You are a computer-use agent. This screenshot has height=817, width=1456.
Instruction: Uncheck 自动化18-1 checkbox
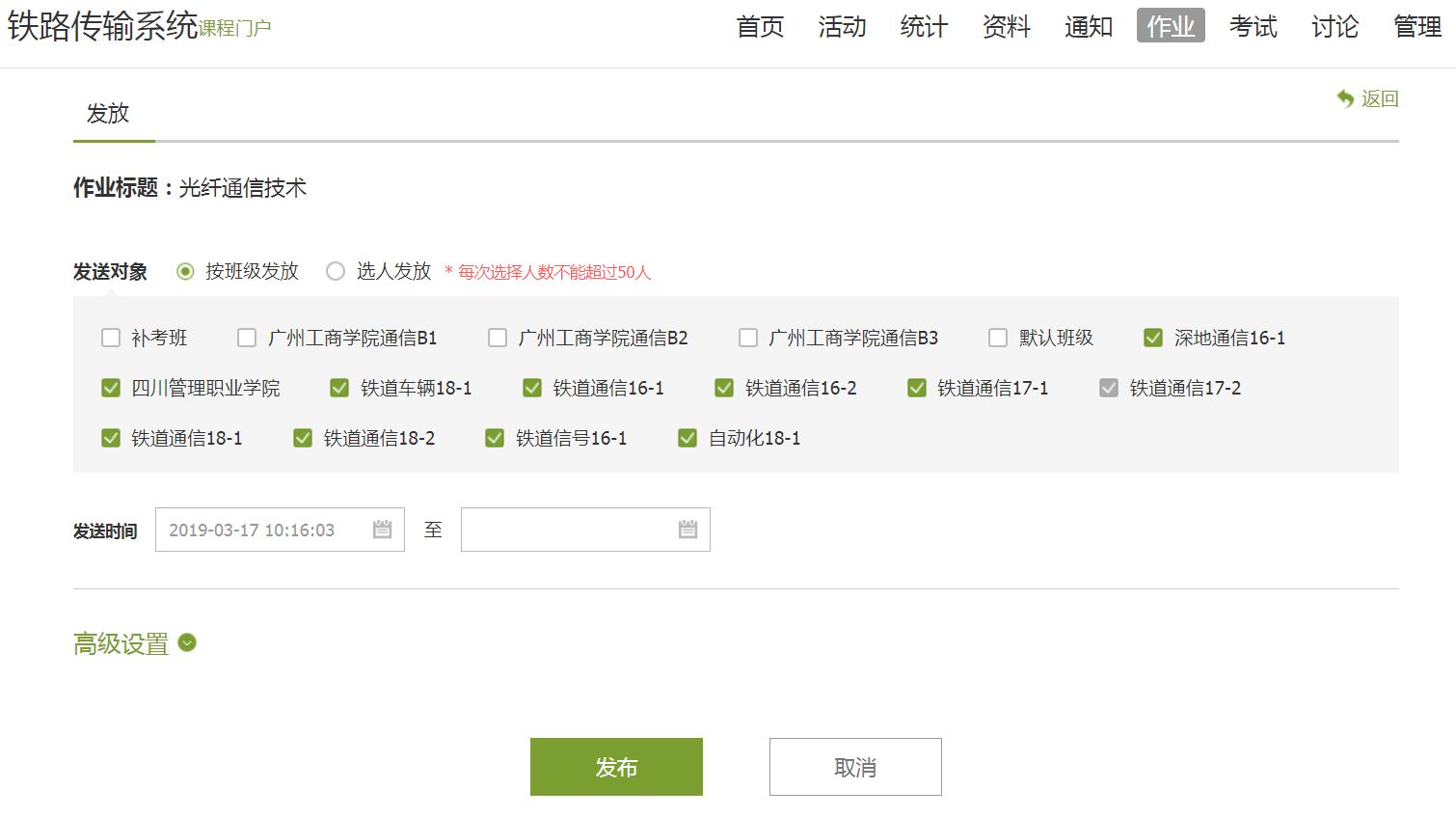pos(688,438)
